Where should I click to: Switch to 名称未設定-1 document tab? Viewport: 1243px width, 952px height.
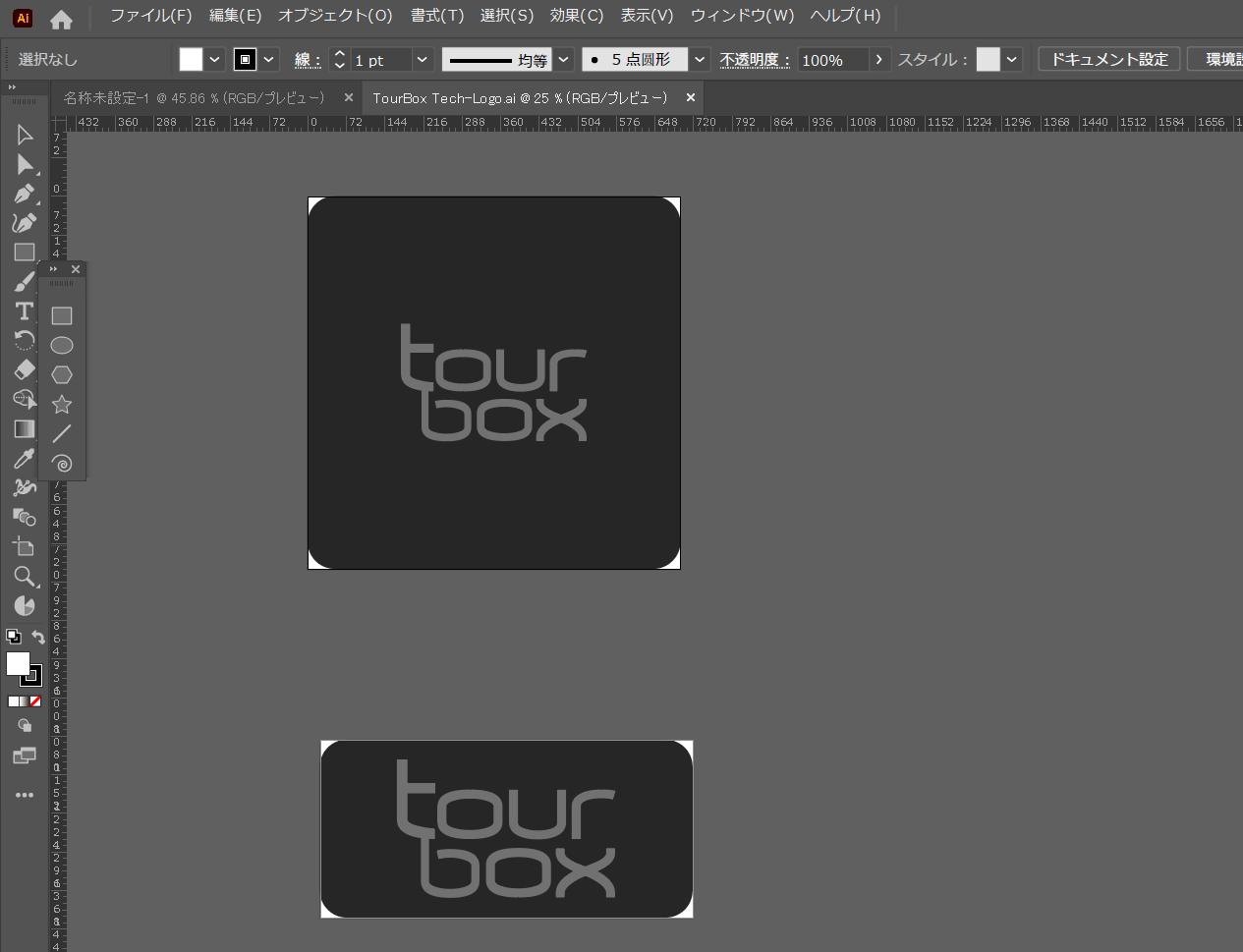(194, 98)
